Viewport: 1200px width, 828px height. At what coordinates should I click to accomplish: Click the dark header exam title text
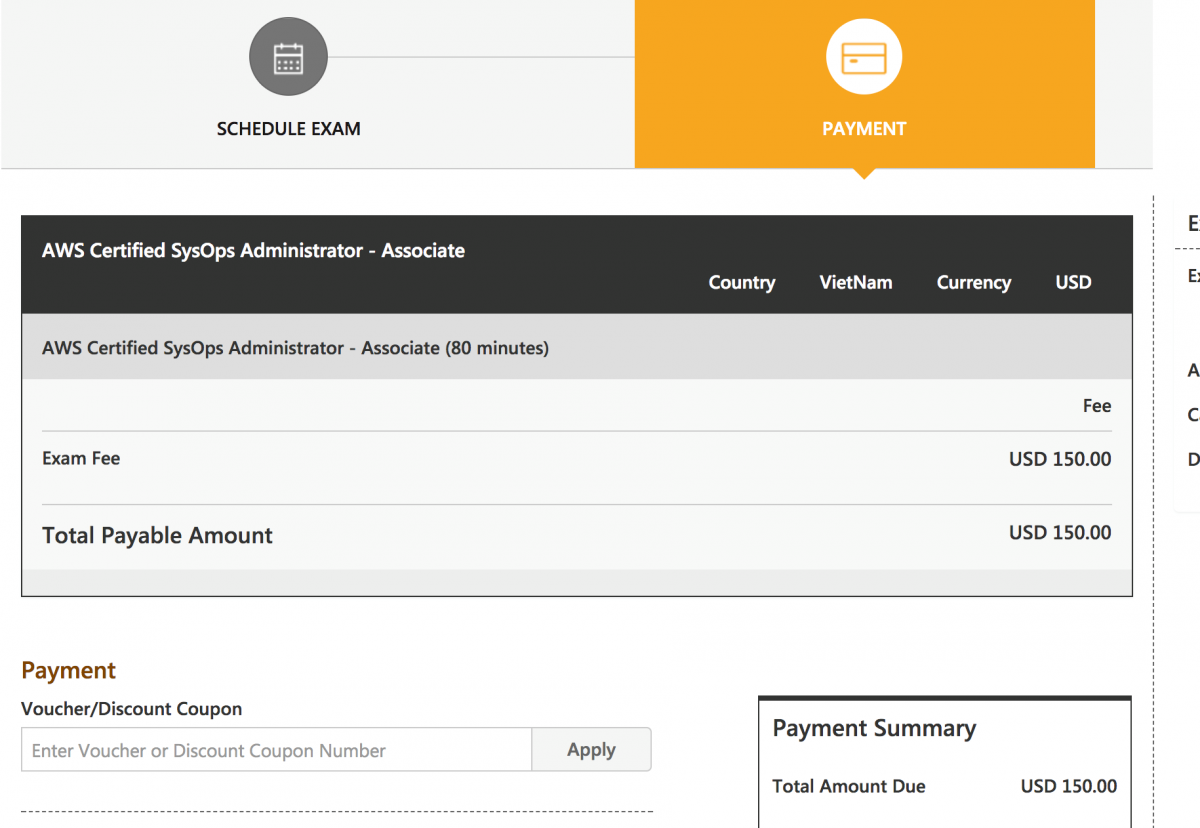[253, 250]
